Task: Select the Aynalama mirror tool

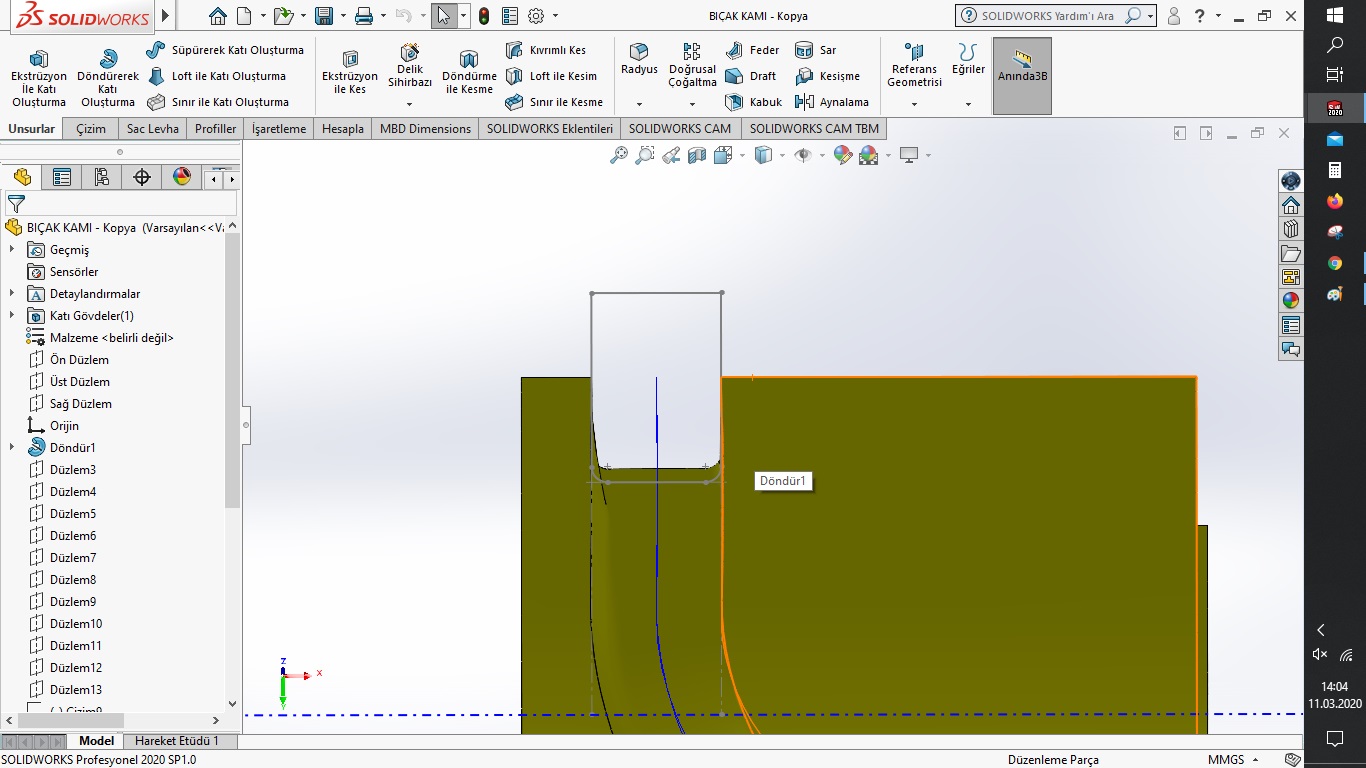Action: [832, 102]
